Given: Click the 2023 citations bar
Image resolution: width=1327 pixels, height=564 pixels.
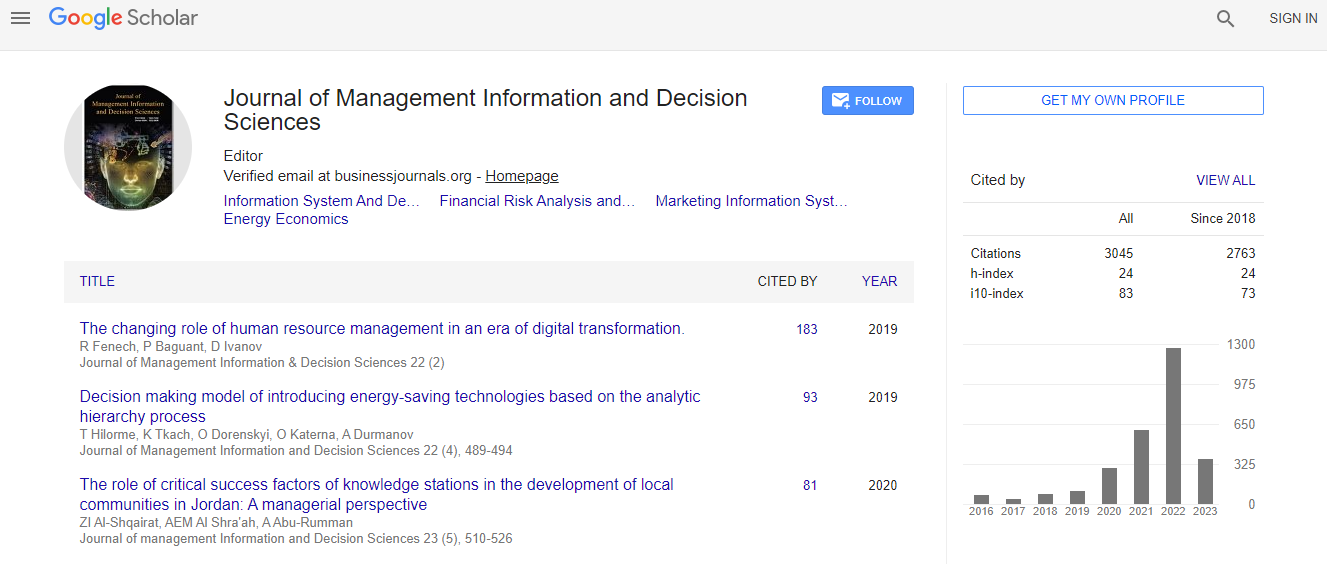Looking at the screenshot, I should click(1205, 482).
